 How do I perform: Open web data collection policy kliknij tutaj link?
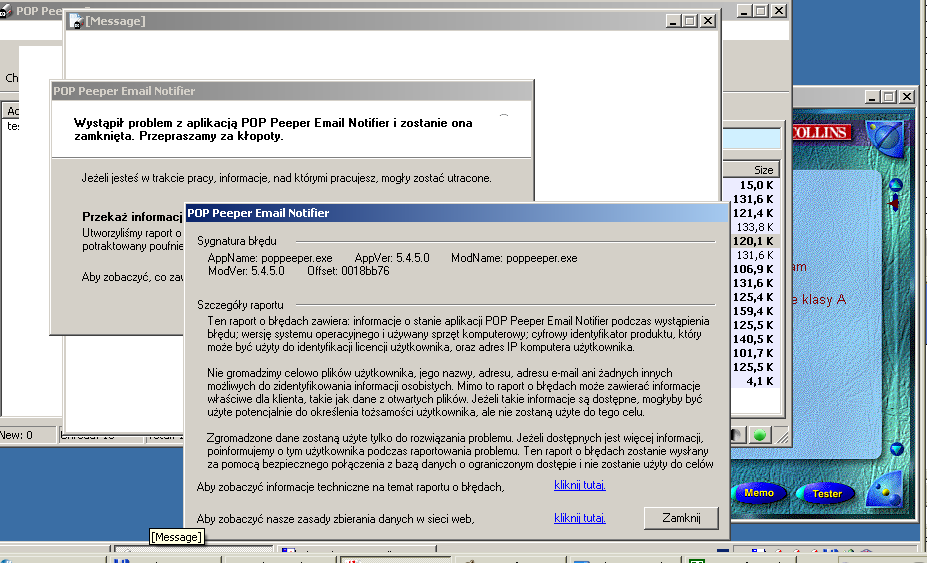pyautogui.click(x=579, y=518)
